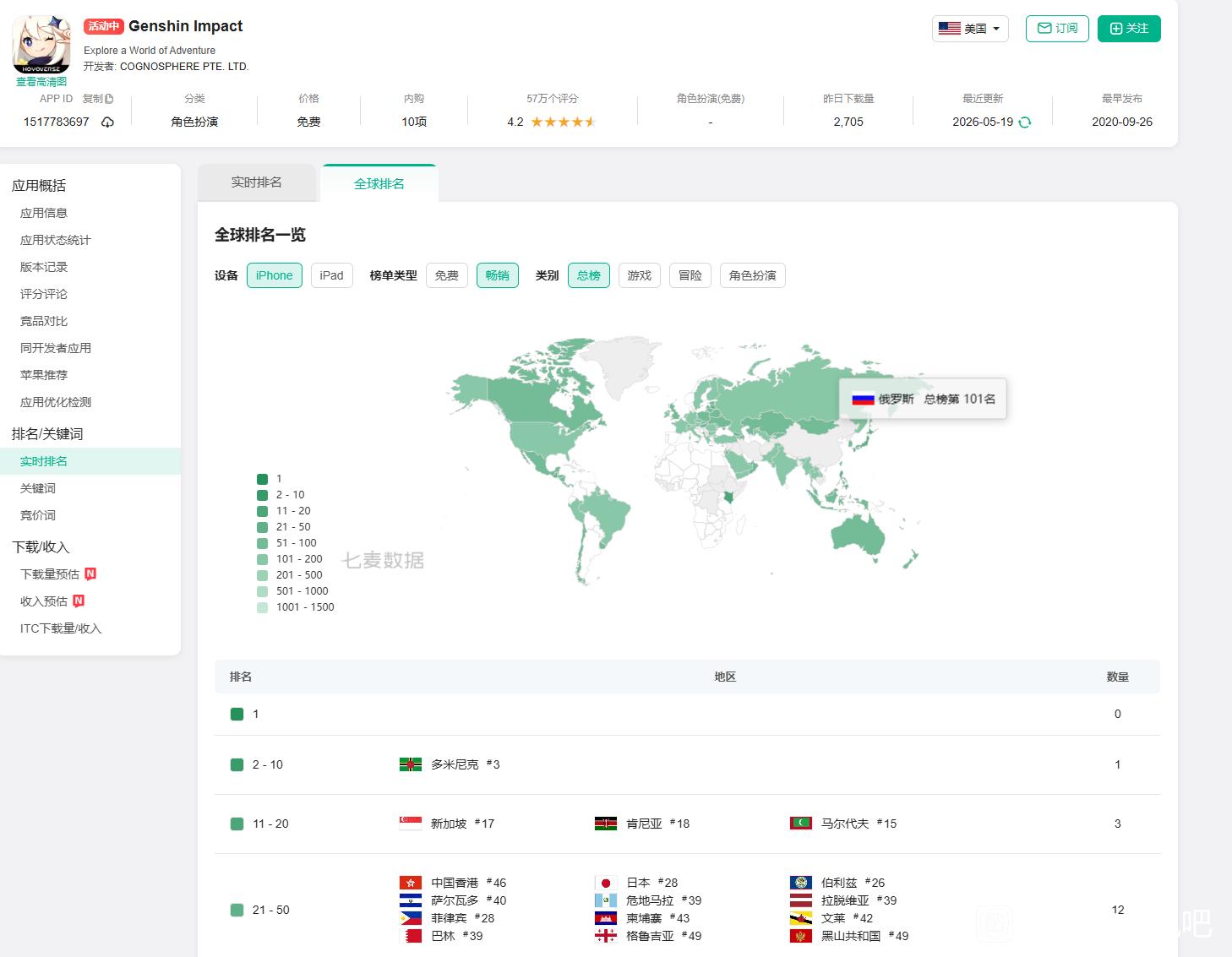
Task: Click the 新加坡 flag icon
Action: (x=411, y=824)
